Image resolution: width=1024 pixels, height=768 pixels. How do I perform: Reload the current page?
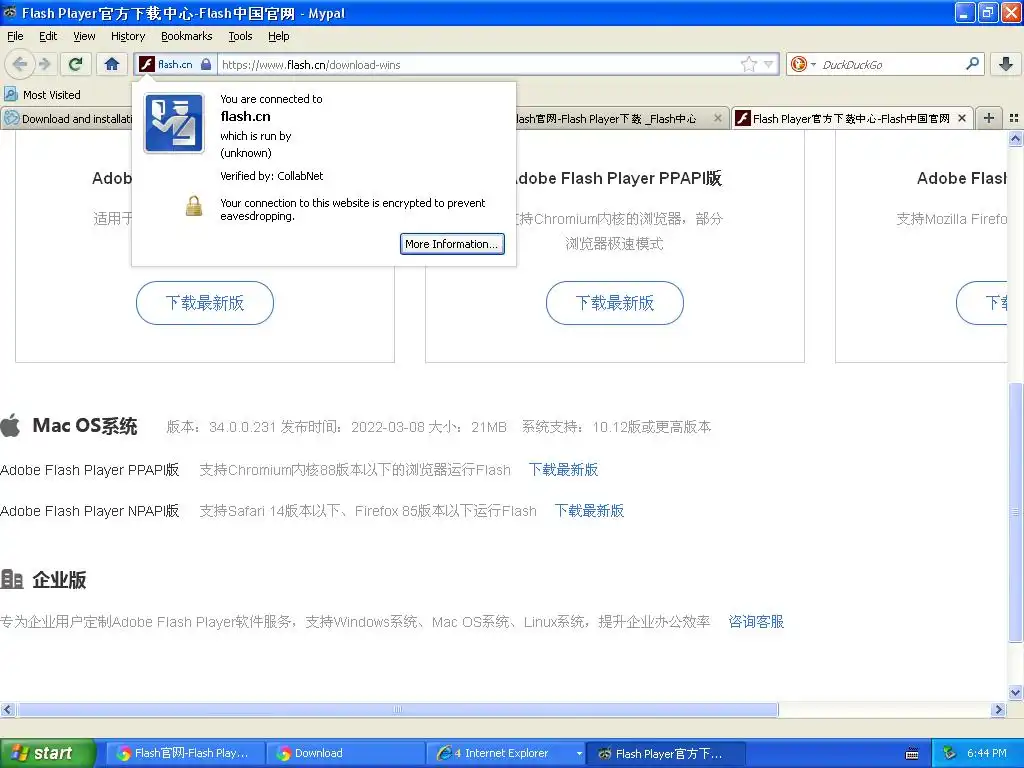(x=76, y=64)
